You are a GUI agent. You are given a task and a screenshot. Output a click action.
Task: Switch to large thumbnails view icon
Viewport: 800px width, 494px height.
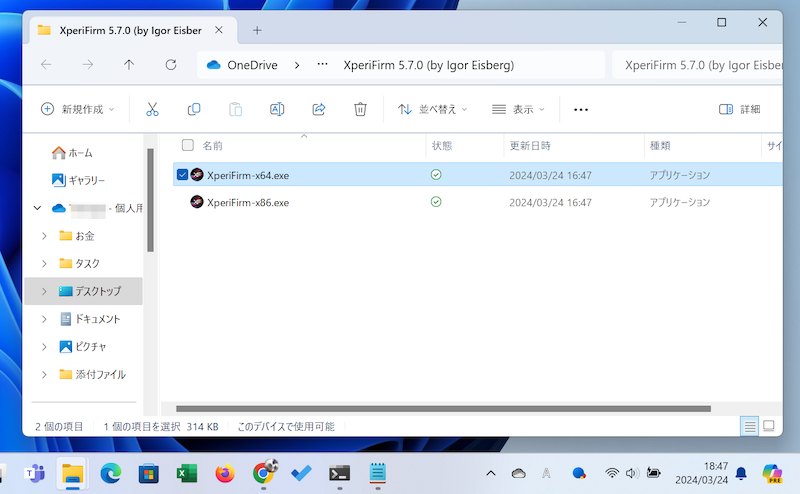[x=769, y=426]
